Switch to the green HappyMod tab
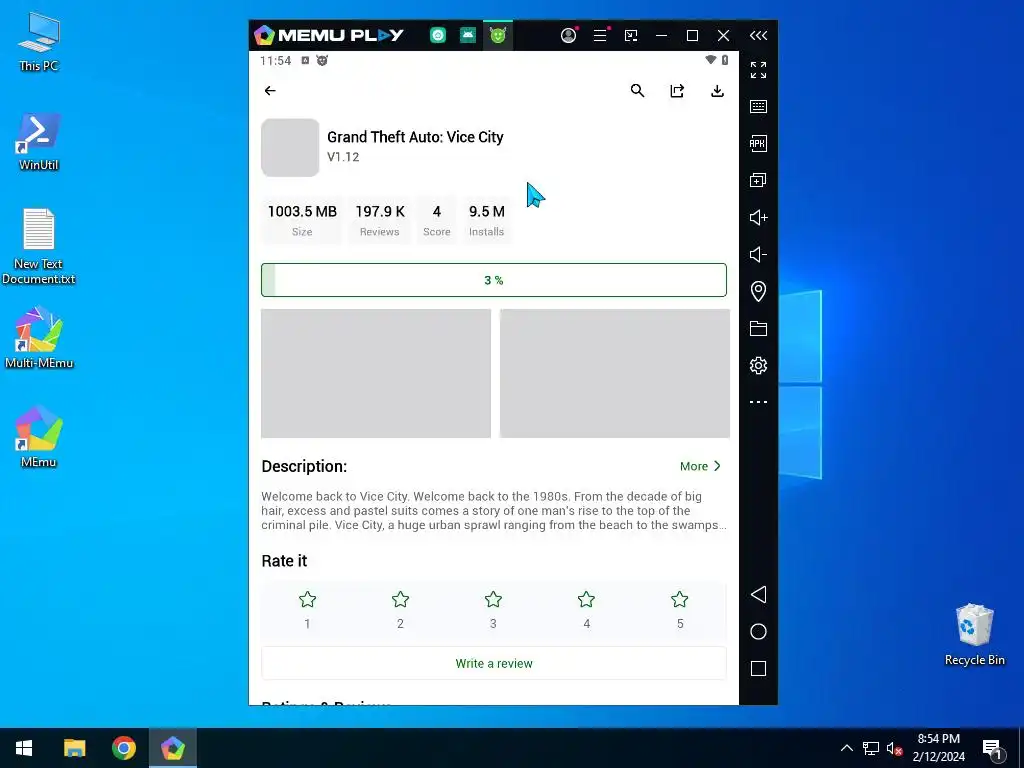This screenshot has width=1024, height=768. pyautogui.click(x=498, y=35)
